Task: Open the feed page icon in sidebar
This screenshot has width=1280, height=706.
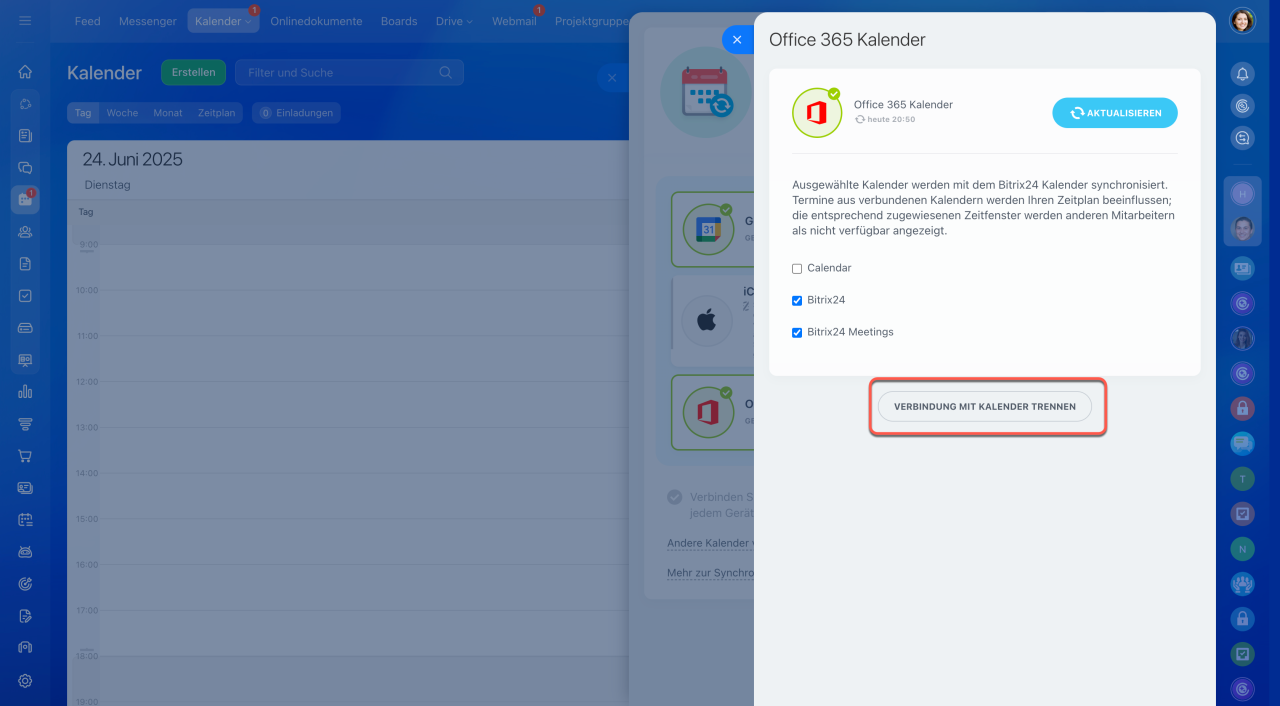Action: [25, 135]
